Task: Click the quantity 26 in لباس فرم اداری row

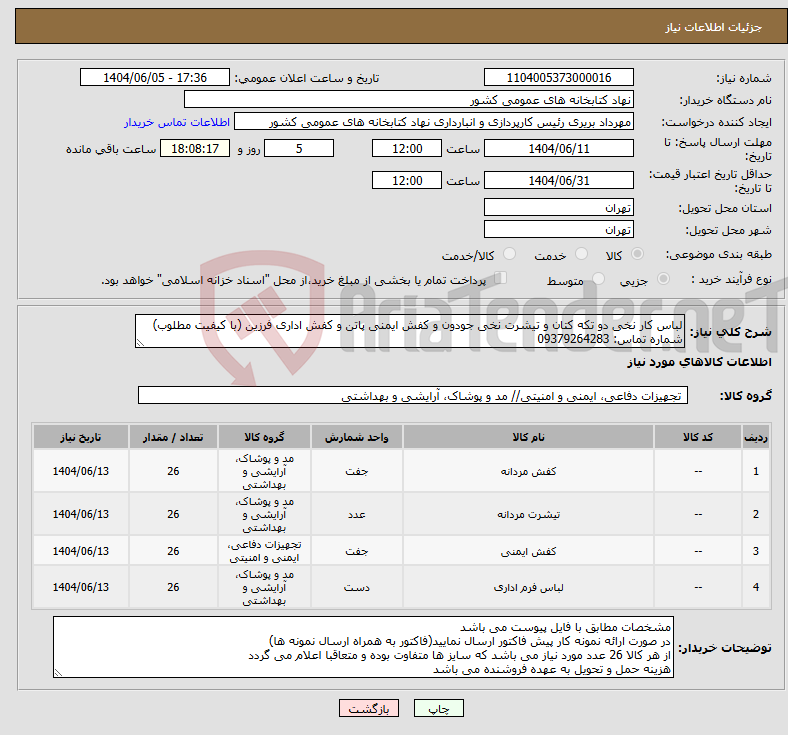Action: pos(173,587)
